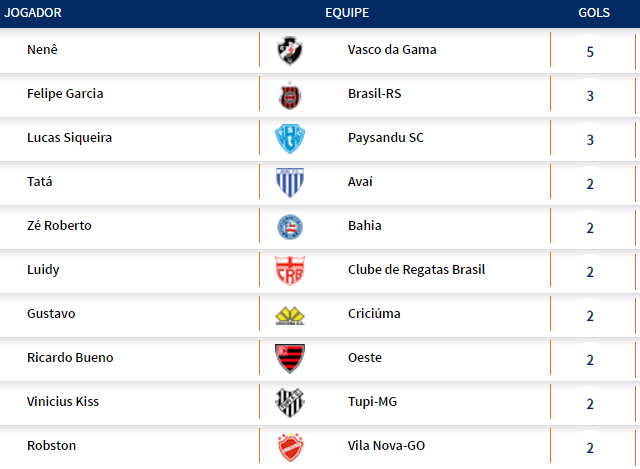This screenshot has width=640, height=469.
Task: Select the Paysandu SC club badge
Action: coord(290,138)
